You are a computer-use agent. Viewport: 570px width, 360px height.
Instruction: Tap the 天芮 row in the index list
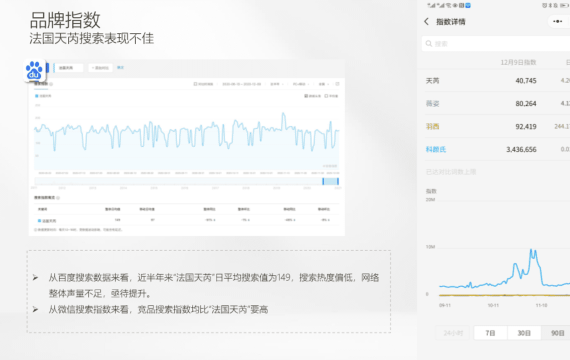tap(496, 81)
